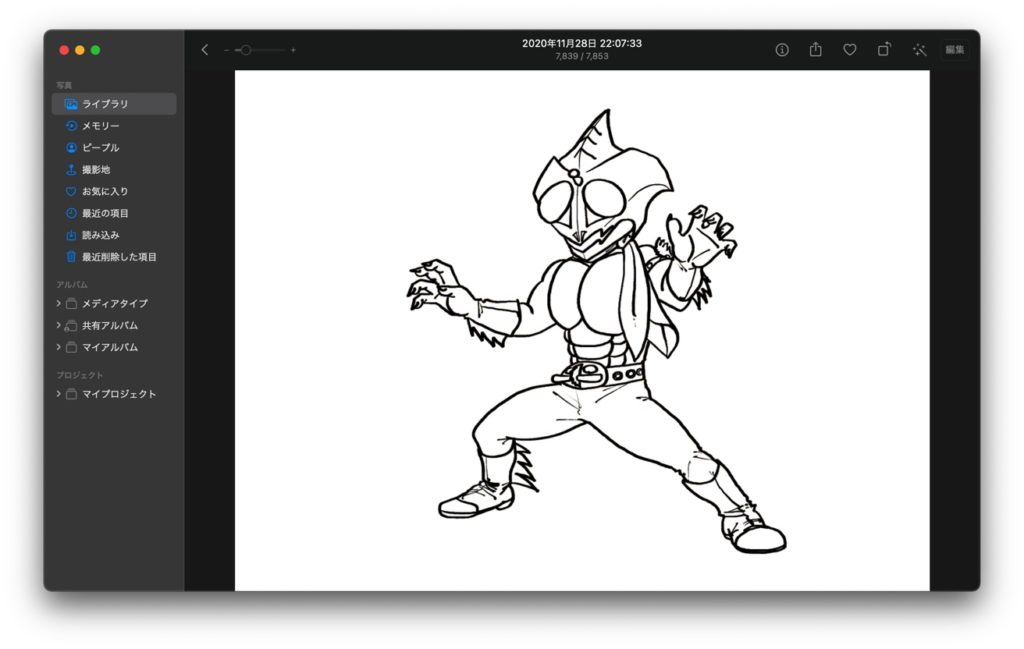Viewport: 1024px width, 649px height.
Task: Click the プロジェクト section header
Action: coord(80,375)
